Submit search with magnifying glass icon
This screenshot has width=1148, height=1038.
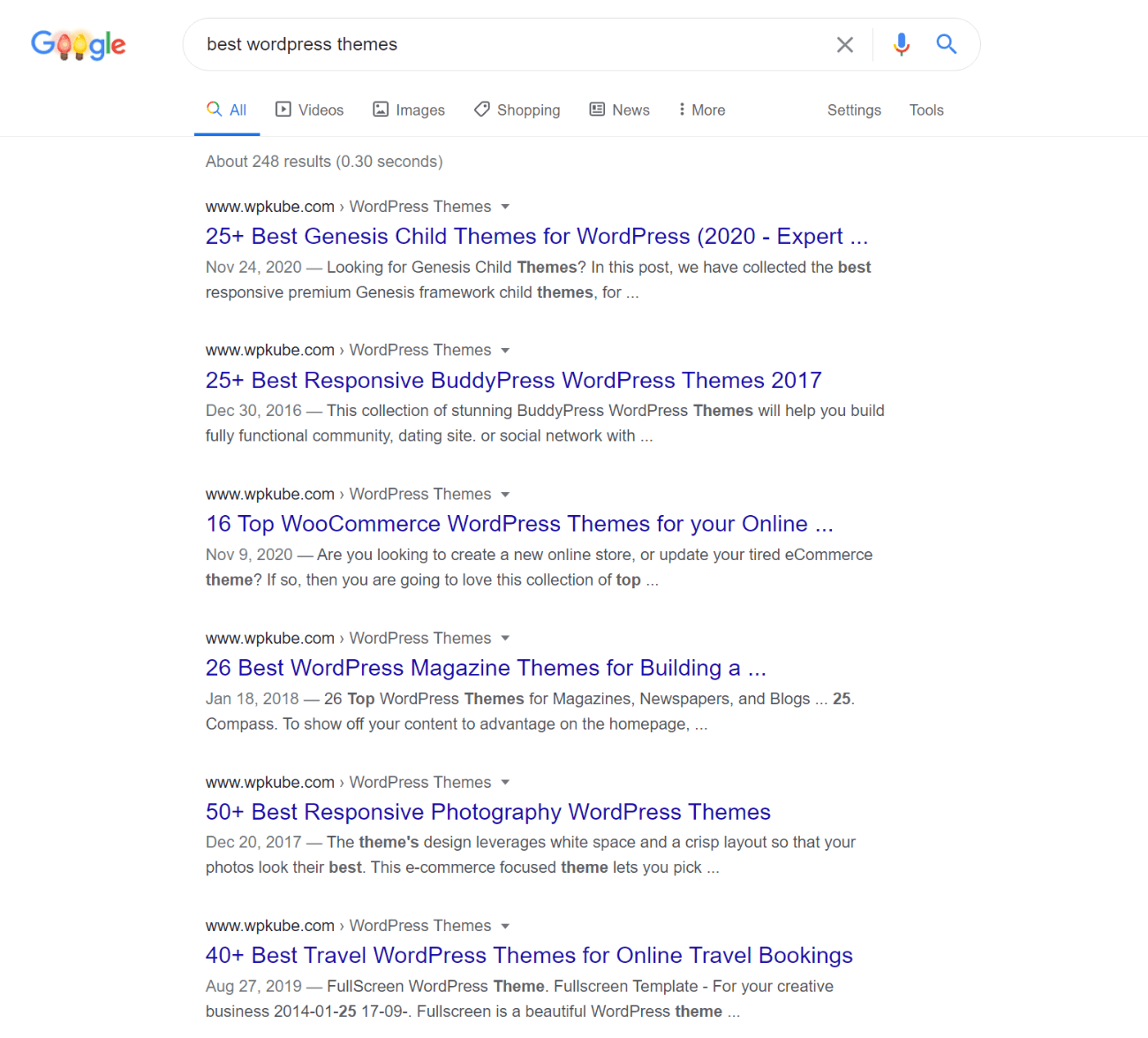pyautogui.click(x=947, y=44)
